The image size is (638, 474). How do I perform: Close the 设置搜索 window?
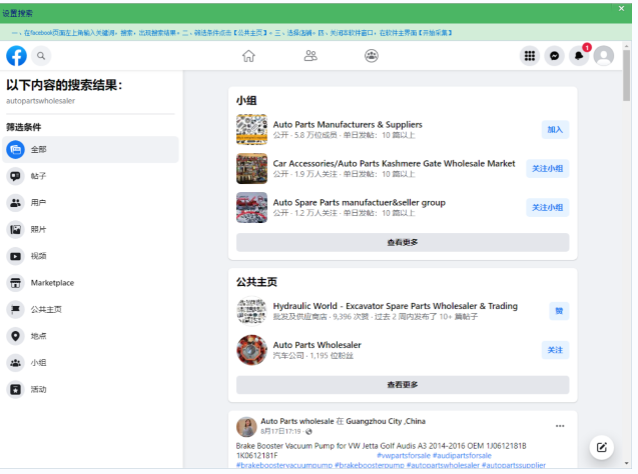pos(621,9)
